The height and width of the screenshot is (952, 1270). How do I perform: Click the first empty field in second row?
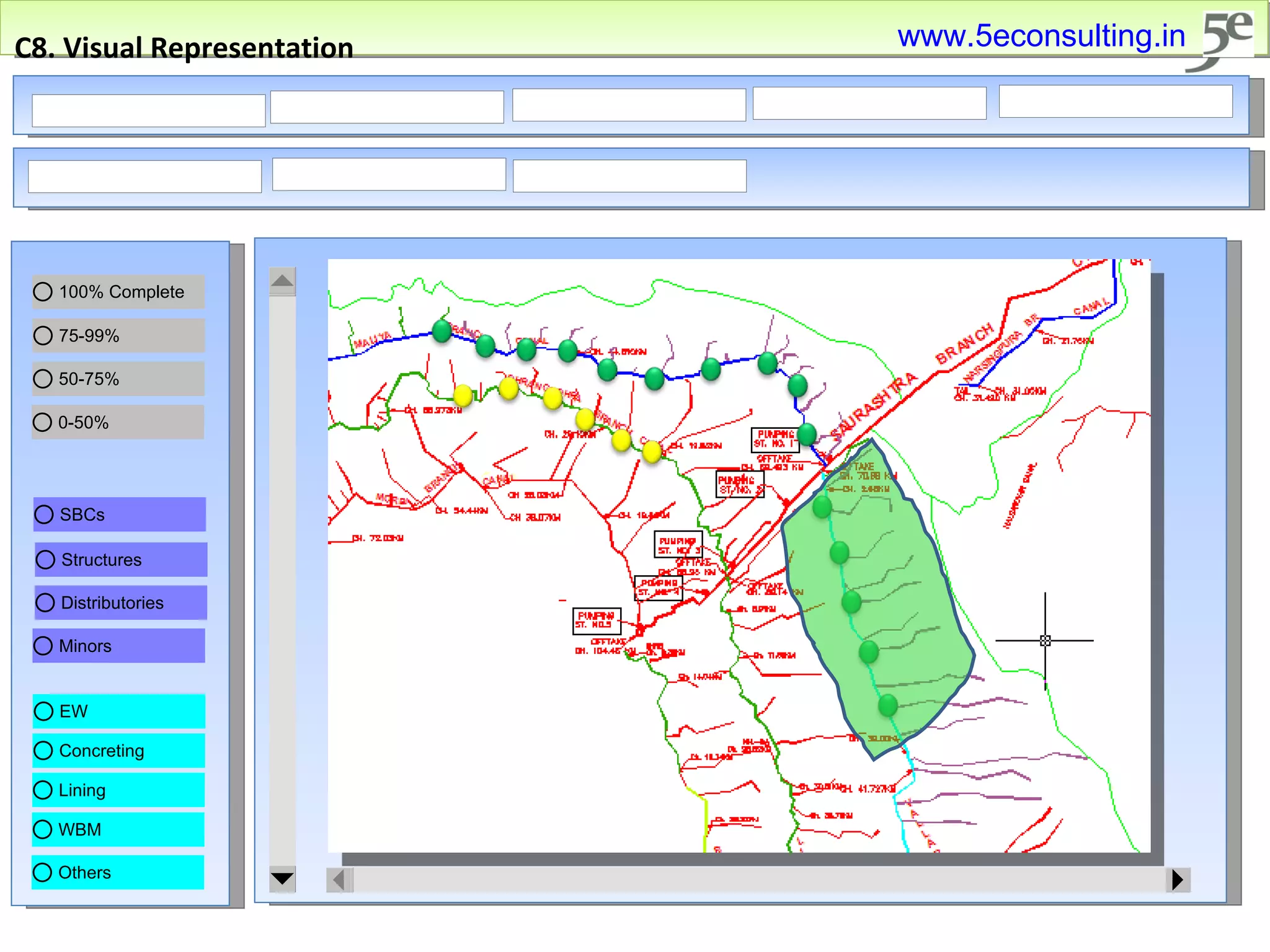145,177
